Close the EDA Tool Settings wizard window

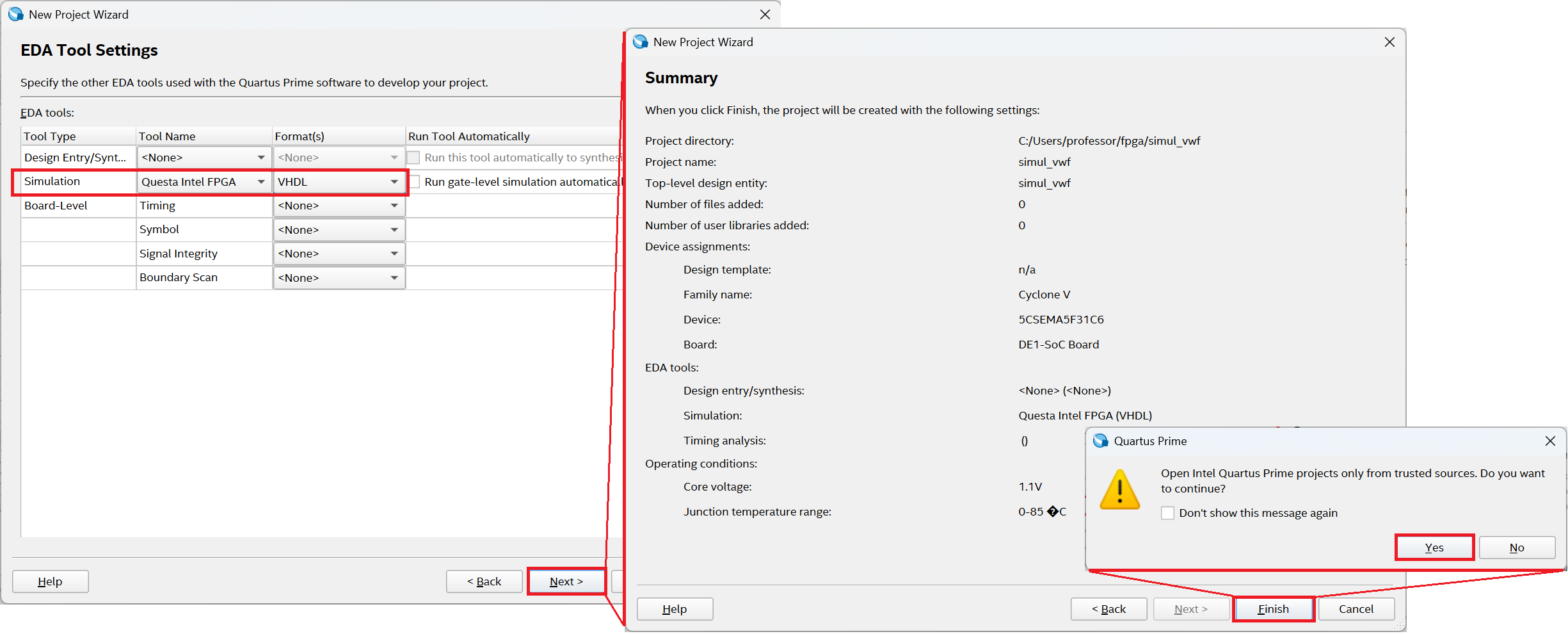[764, 15]
